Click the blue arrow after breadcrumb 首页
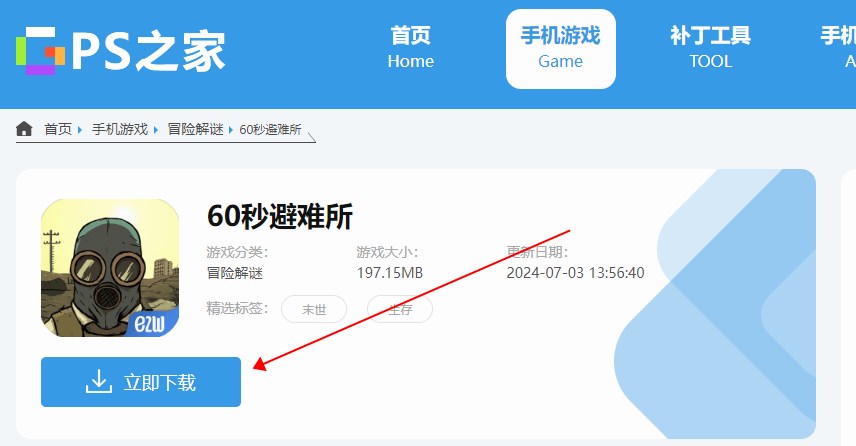 pyautogui.click(x=80, y=130)
